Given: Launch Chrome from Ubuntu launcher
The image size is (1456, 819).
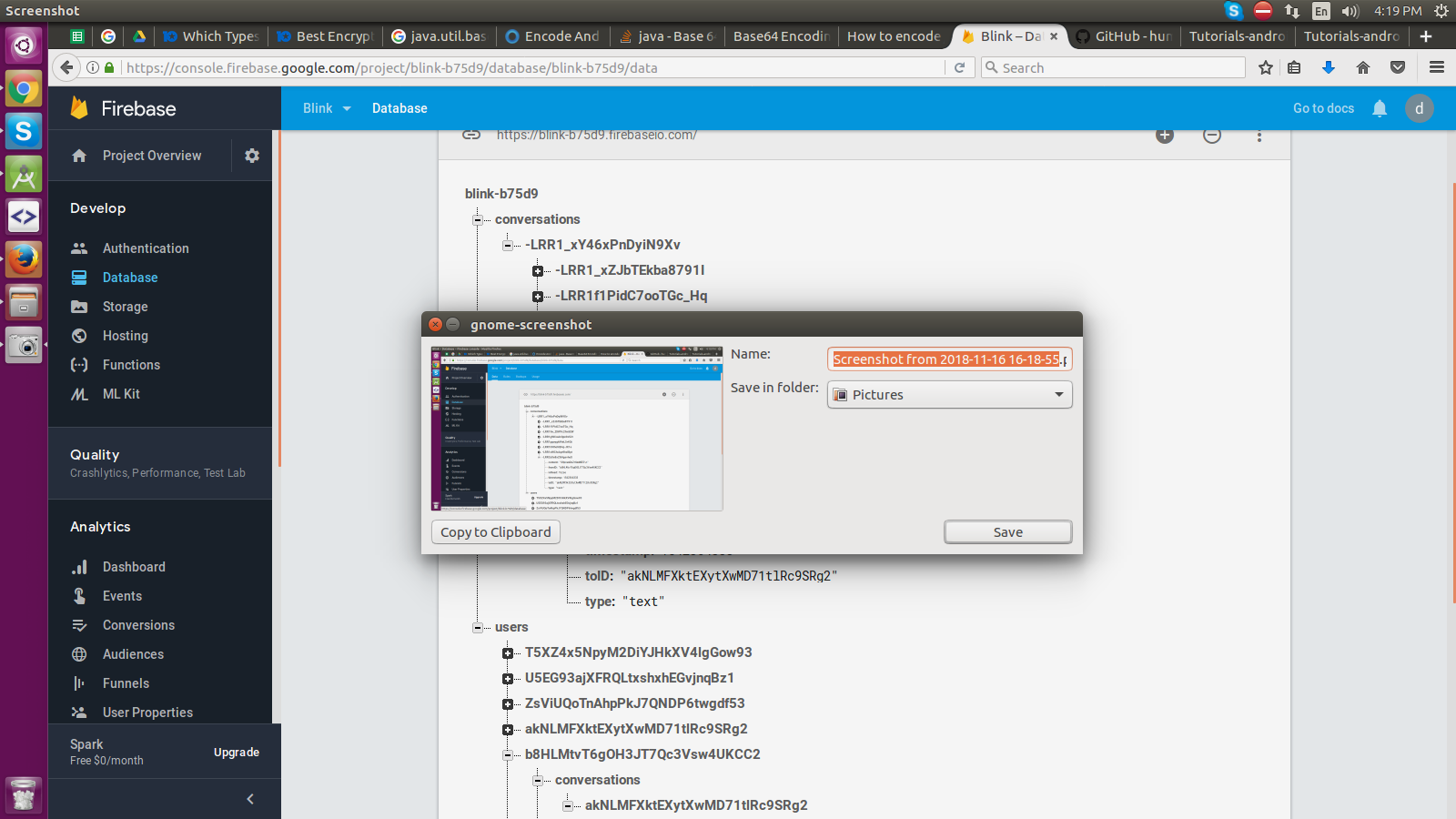Looking at the screenshot, I should pyautogui.click(x=24, y=89).
